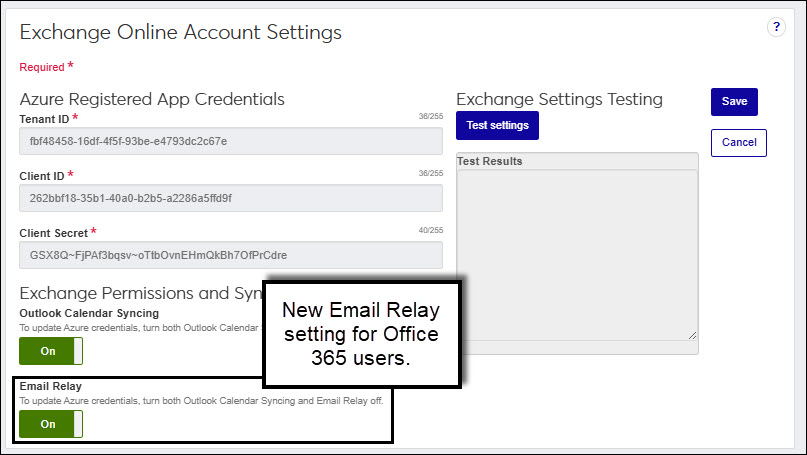The width and height of the screenshot is (807, 455).
Task: Click the Save button
Action: (734, 101)
